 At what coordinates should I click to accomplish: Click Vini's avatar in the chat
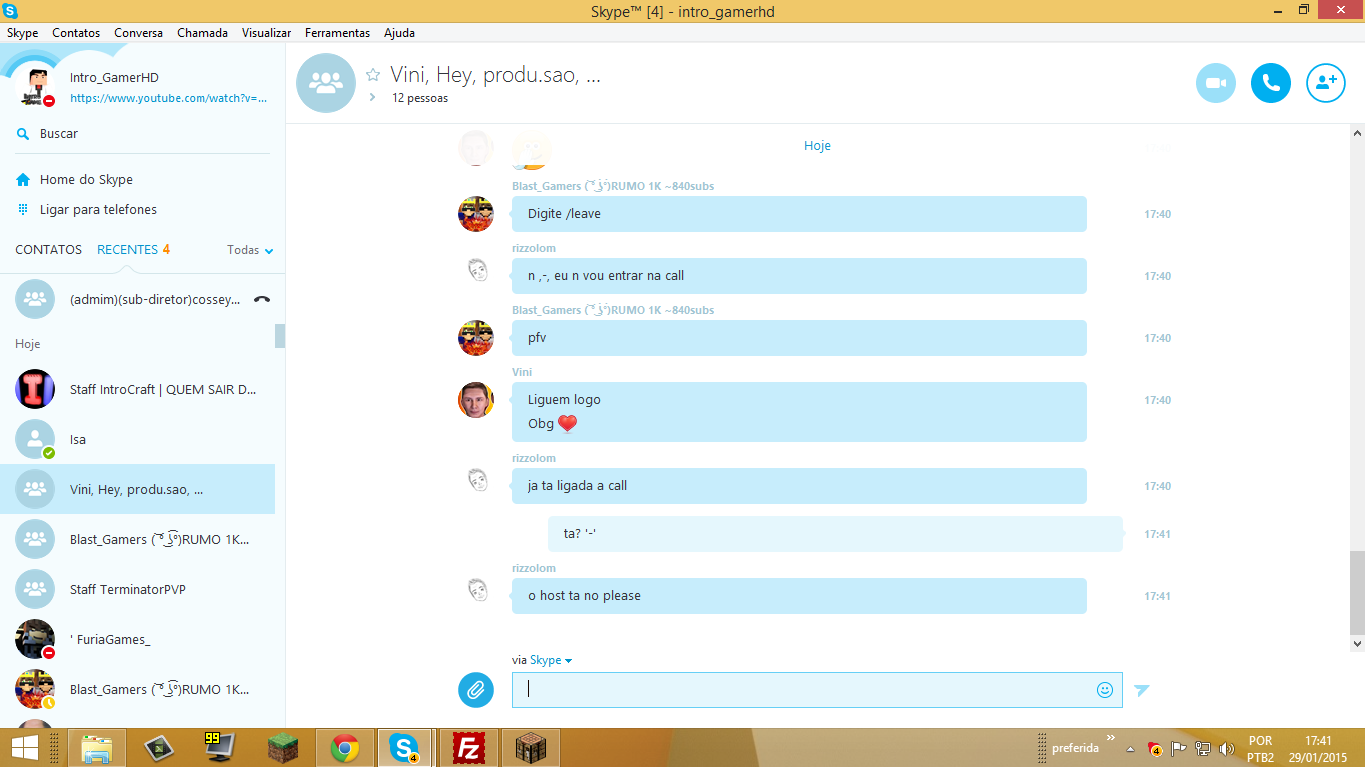(x=476, y=400)
